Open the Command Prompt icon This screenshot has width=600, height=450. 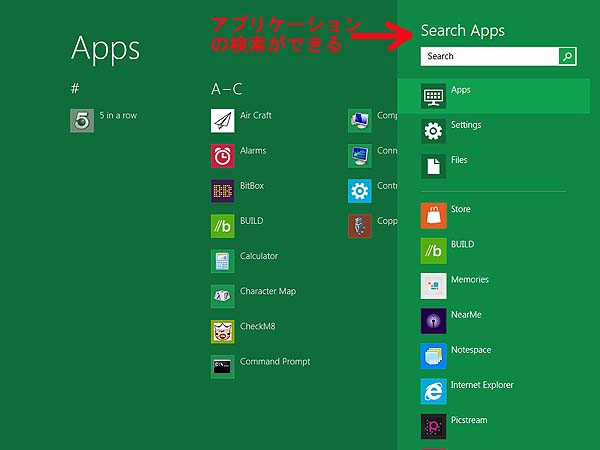pos(222,366)
